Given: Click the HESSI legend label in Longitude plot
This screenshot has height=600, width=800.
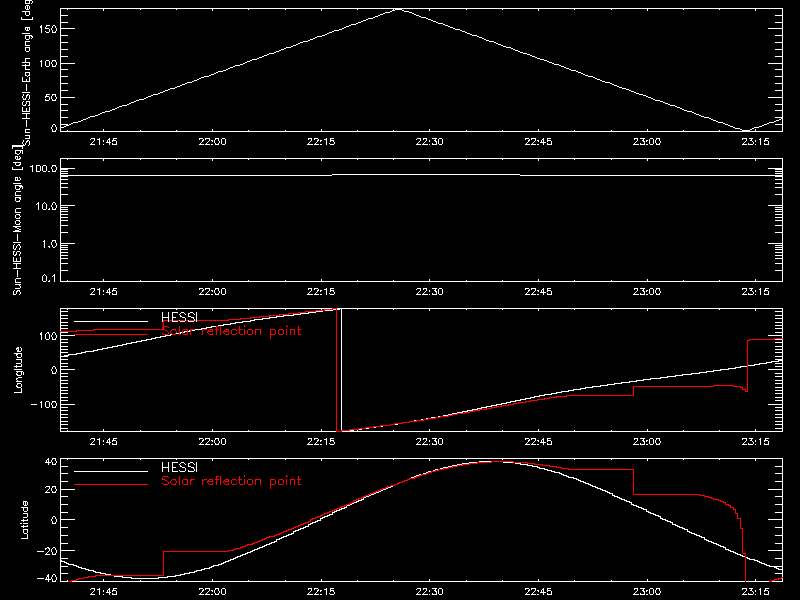Looking at the screenshot, I should point(179,317).
